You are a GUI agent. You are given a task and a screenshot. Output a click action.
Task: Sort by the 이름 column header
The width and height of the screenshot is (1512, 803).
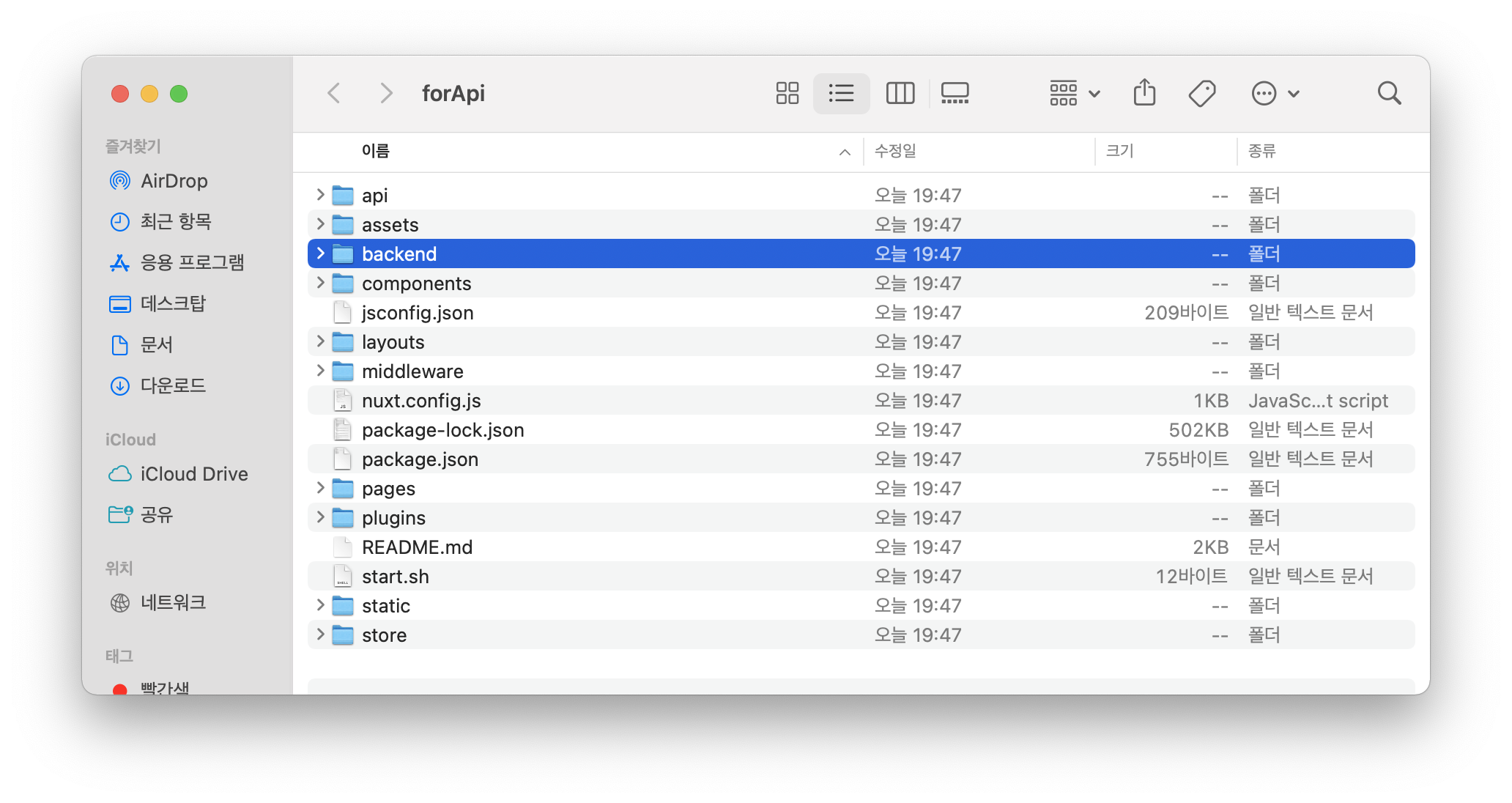376,151
